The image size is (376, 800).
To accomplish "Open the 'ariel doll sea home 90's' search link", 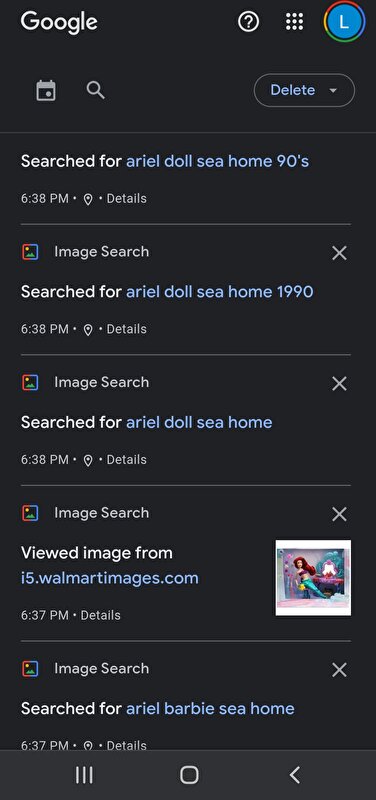I will (x=217, y=161).
